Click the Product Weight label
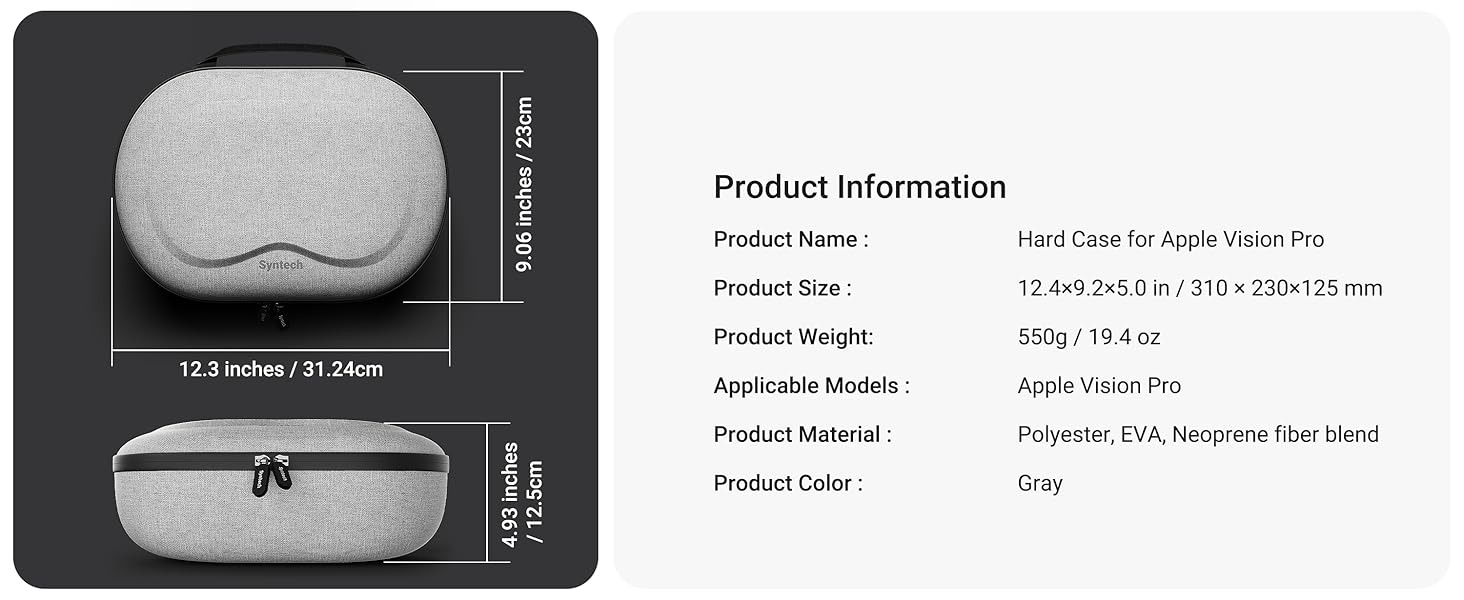This screenshot has width=1464, height=600. pyautogui.click(x=793, y=337)
